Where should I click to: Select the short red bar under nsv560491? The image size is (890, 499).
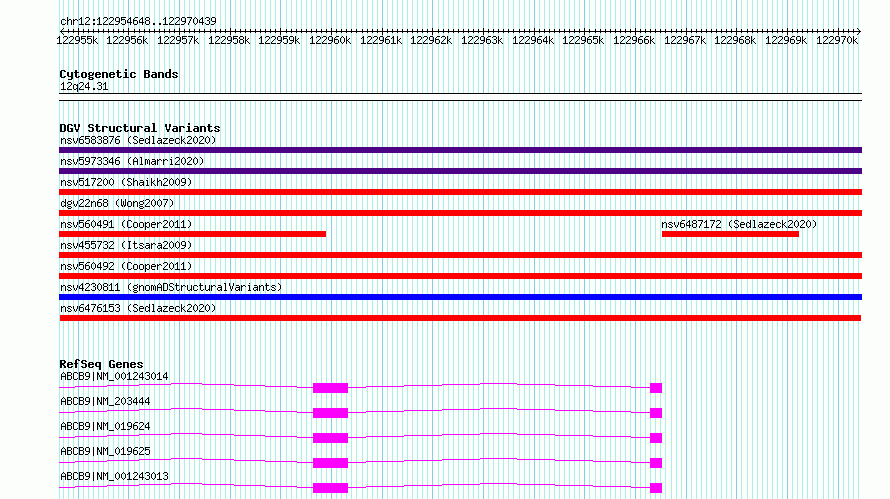point(192,234)
